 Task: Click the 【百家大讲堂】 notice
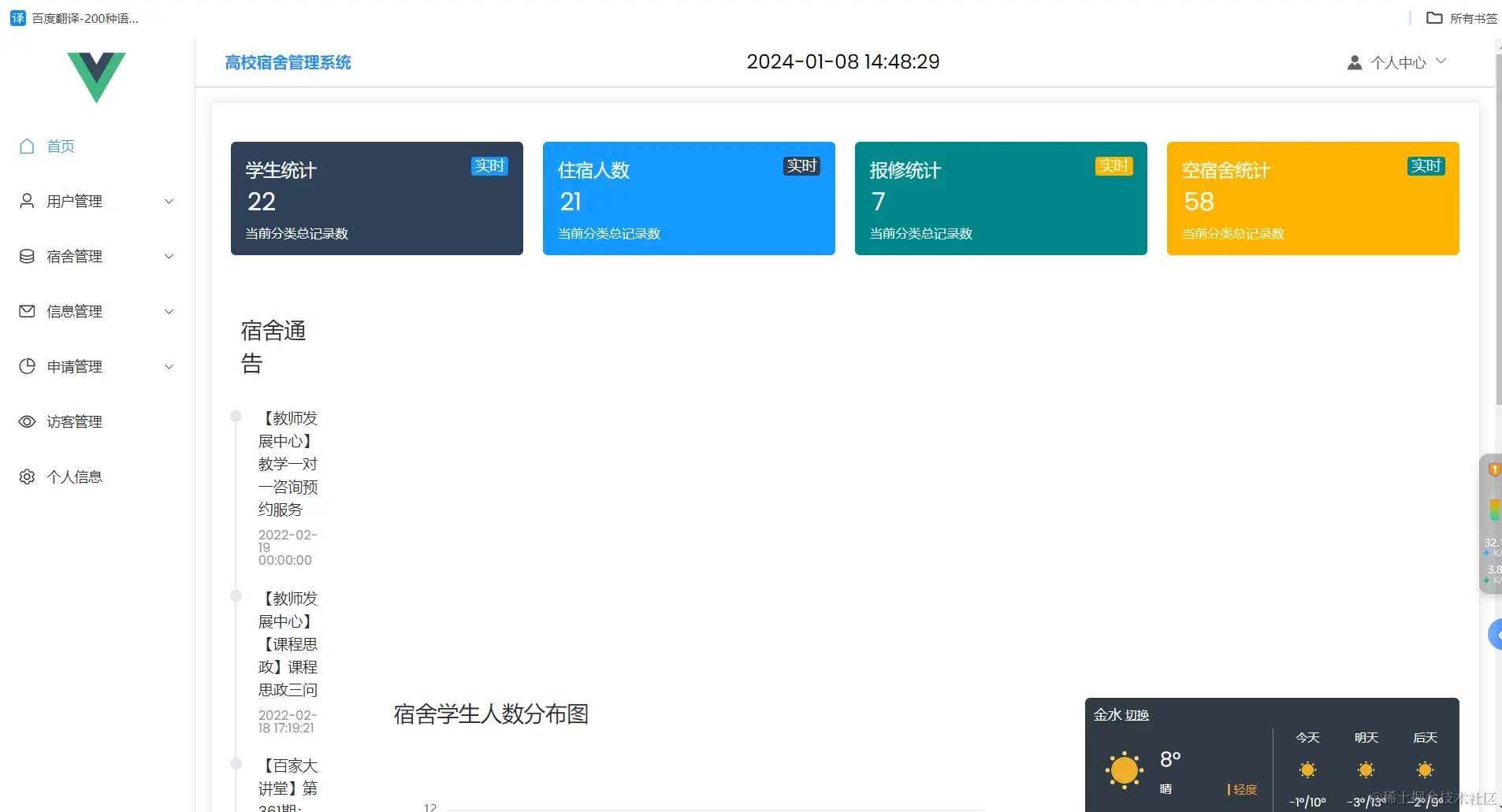pyautogui.click(x=288, y=784)
